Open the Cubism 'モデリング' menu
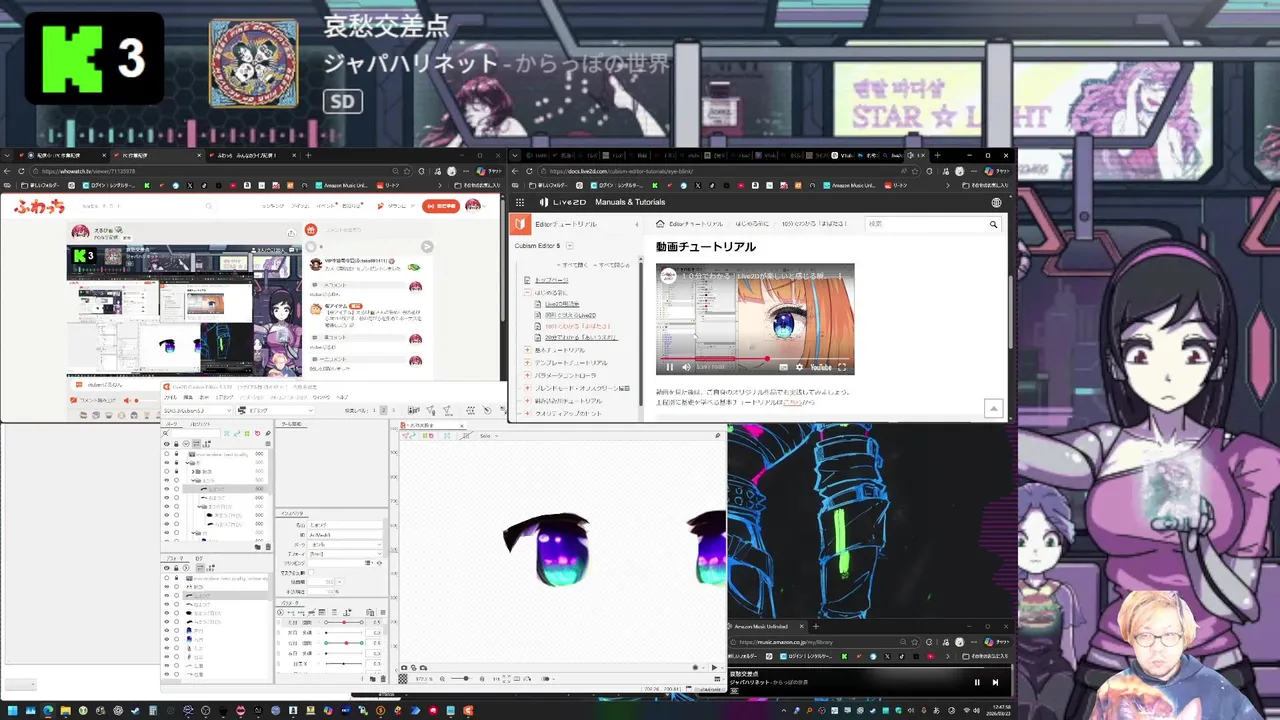This screenshot has width=1280, height=720. [224, 397]
